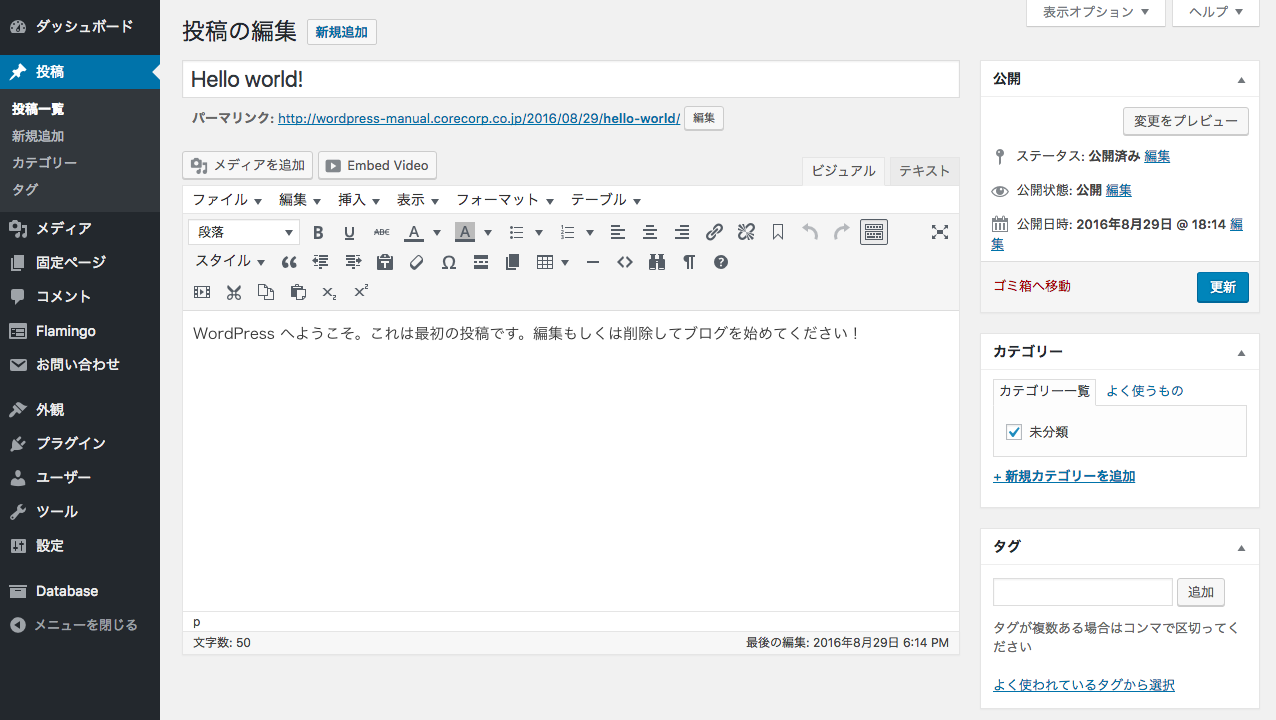
Task: Open the プラグイン menu in sidebar
Action: (x=70, y=443)
